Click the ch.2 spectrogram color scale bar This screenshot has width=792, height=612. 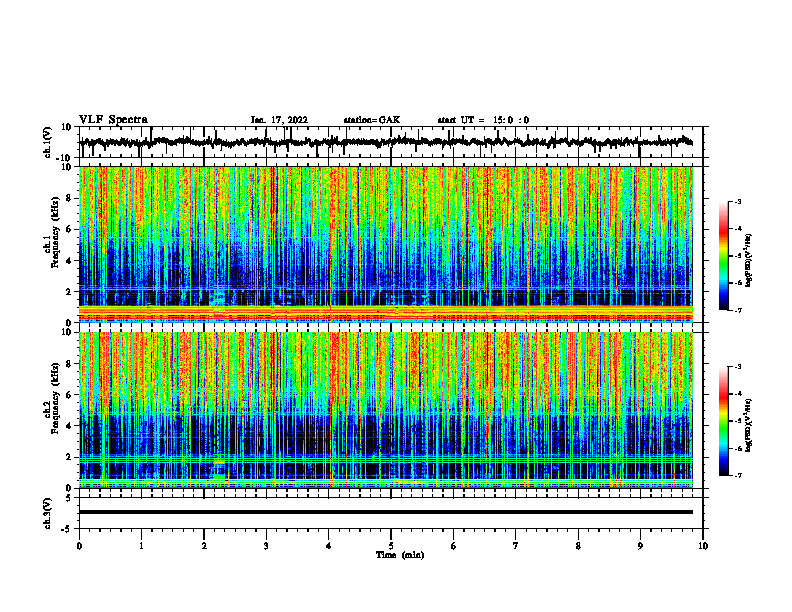pyautogui.click(x=723, y=421)
